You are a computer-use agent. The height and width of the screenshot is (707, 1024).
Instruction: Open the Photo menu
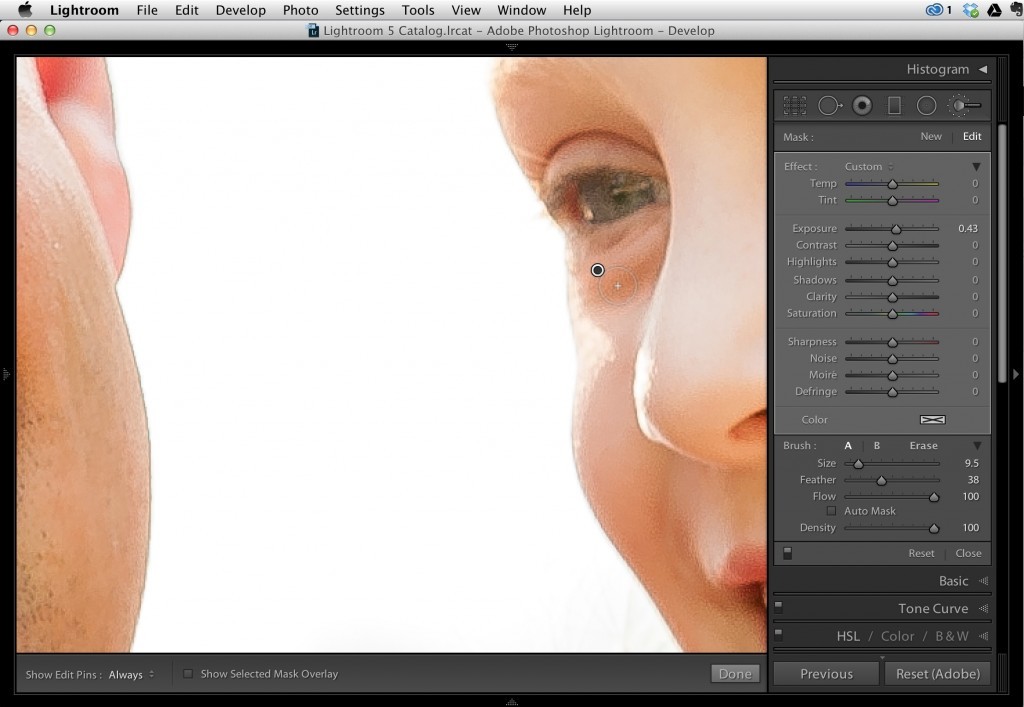[x=300, y=10]
